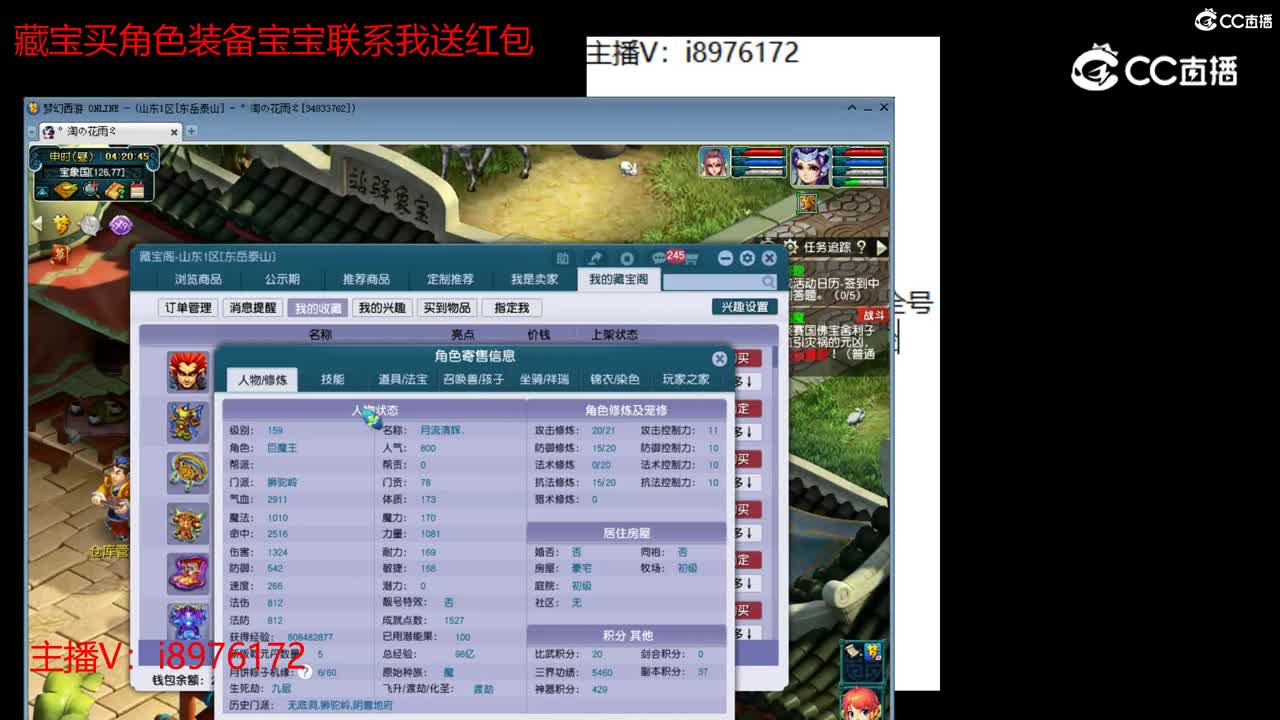Click the purple x9 bonus icon
This screenshot has width=1280, height=720.
click(x=121, y=224)
